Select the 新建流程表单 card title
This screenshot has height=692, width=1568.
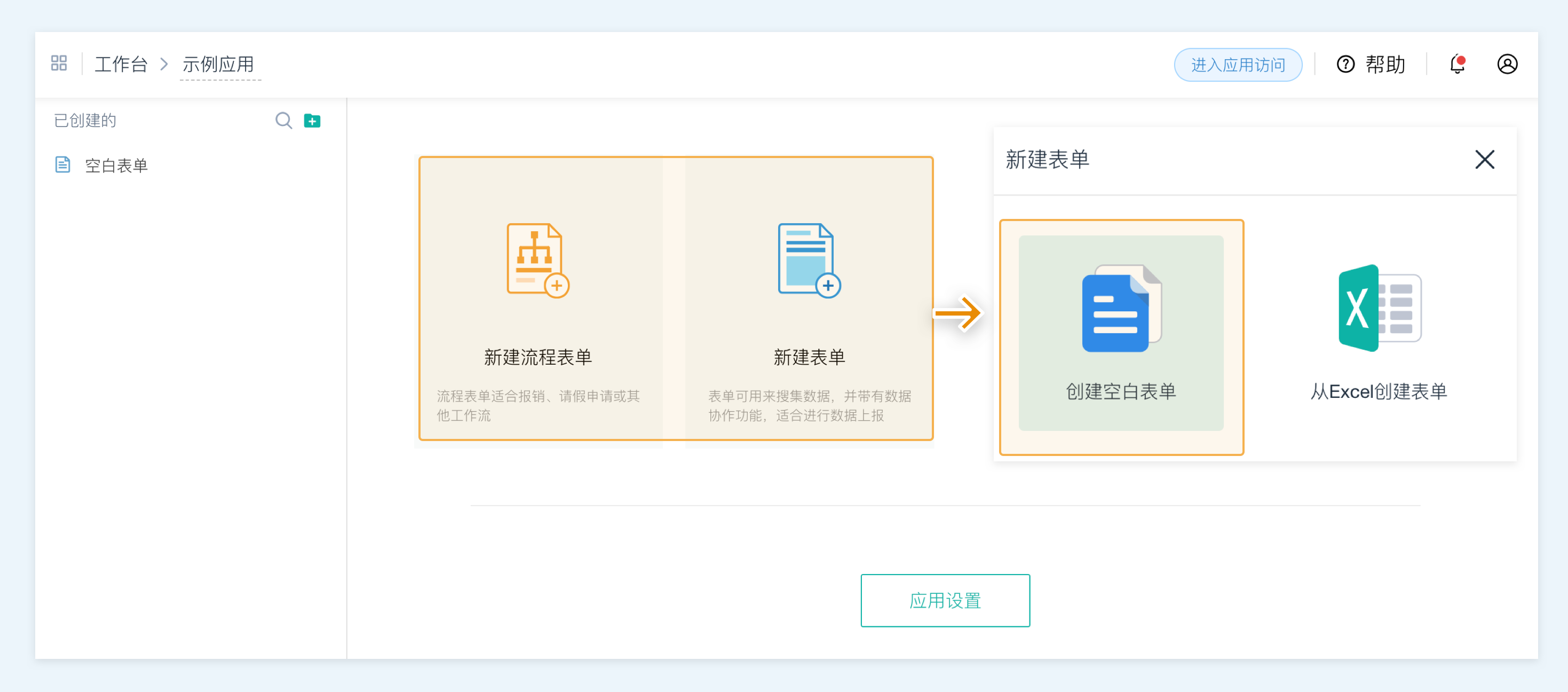(537, 357)
